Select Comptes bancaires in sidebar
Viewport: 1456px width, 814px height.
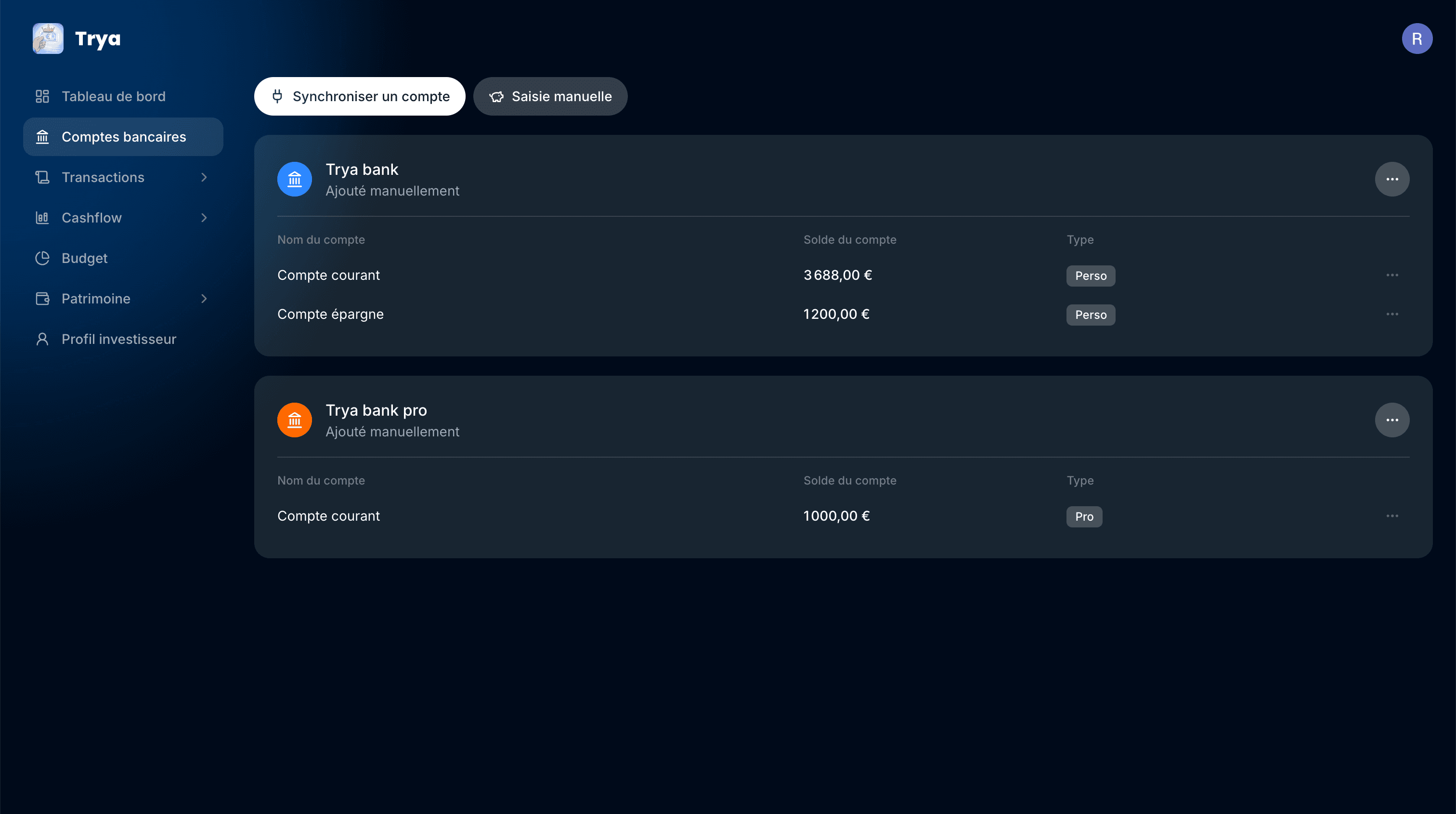coord(123,137)
